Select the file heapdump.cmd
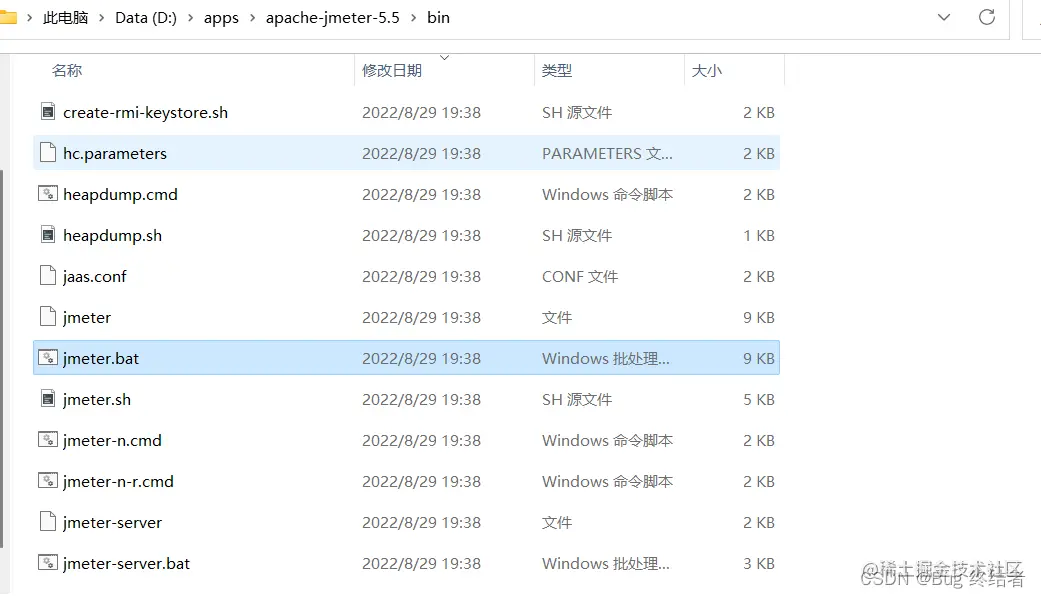The height and width of the screenshot is (598, 1041). (120, 194)
